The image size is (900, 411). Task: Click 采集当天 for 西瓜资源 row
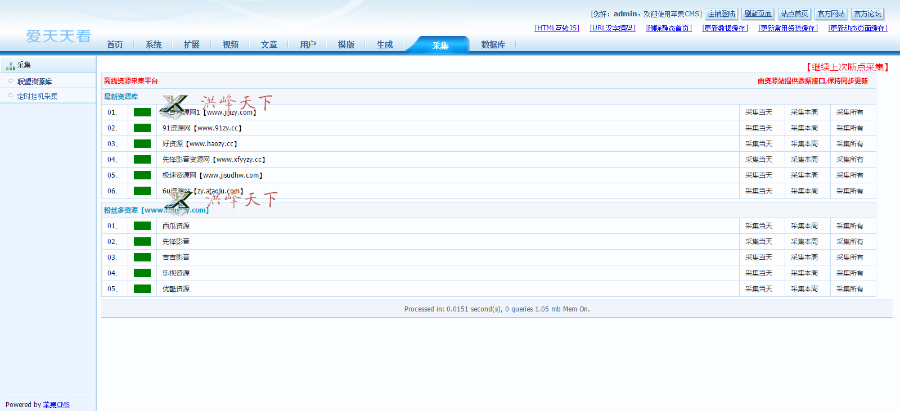point(759,226)
